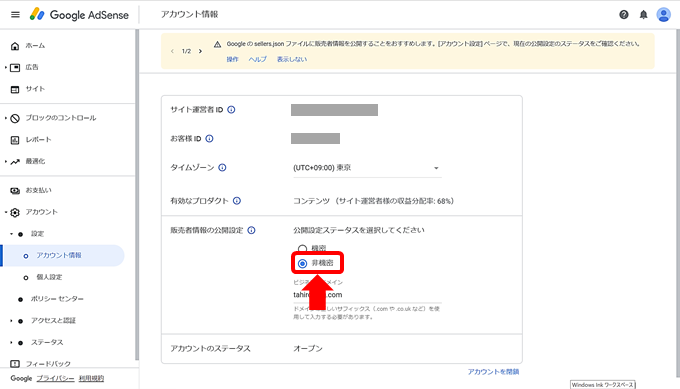Click the コンテンツ 収益分配率 68% text

373,201
